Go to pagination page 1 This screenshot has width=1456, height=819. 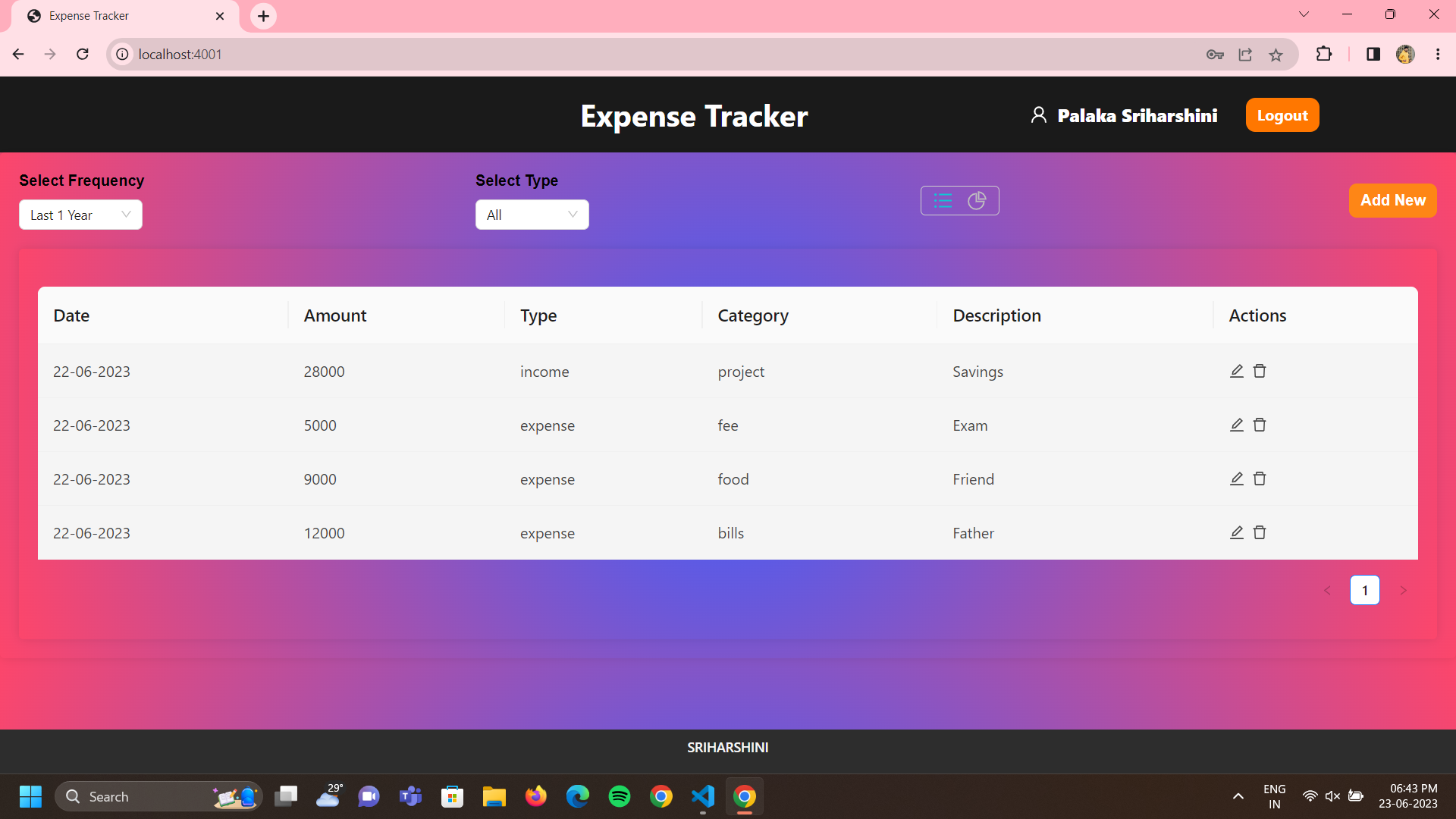[x=1365, y=590]
